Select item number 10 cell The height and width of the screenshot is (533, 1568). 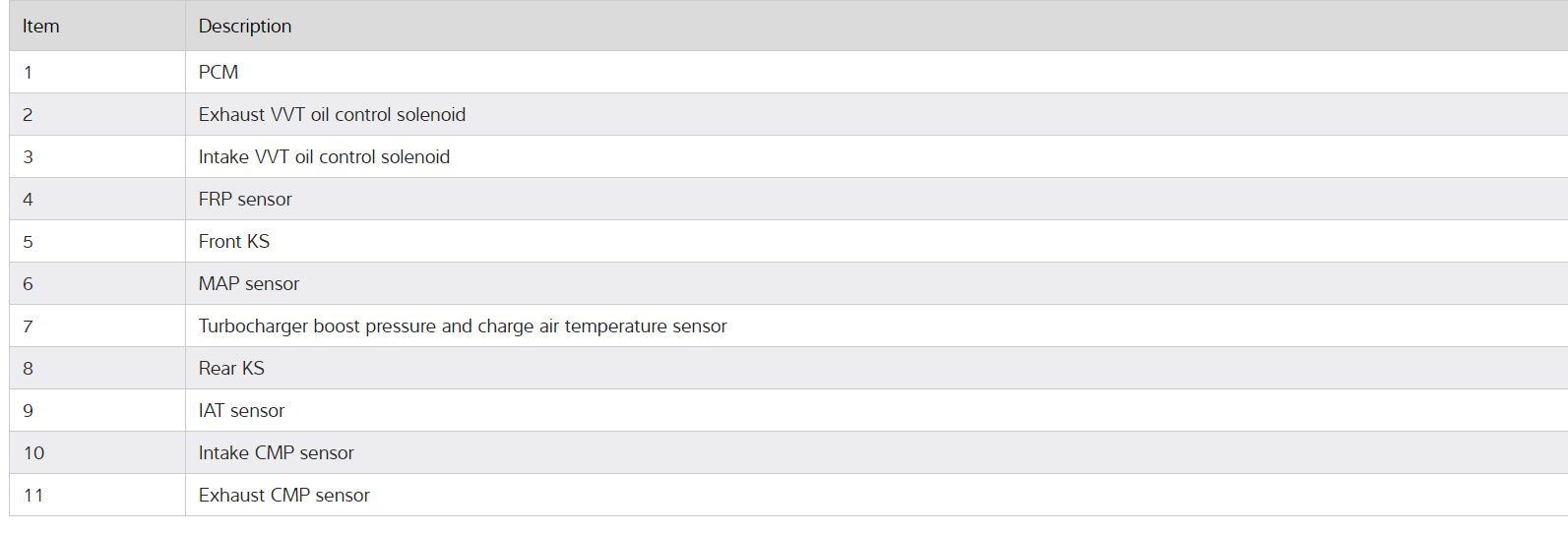click(x=34, y=453)
